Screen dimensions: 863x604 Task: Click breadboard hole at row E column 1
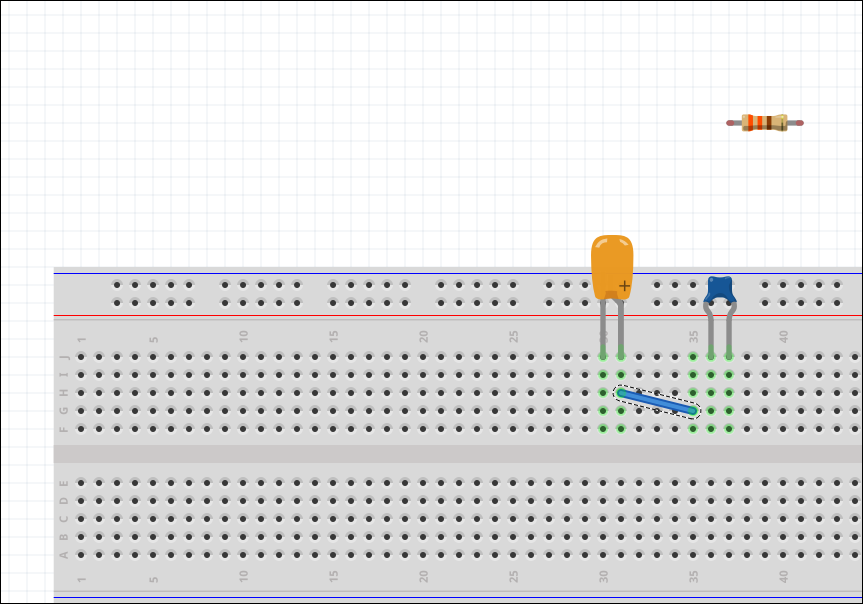pos(81,483)
